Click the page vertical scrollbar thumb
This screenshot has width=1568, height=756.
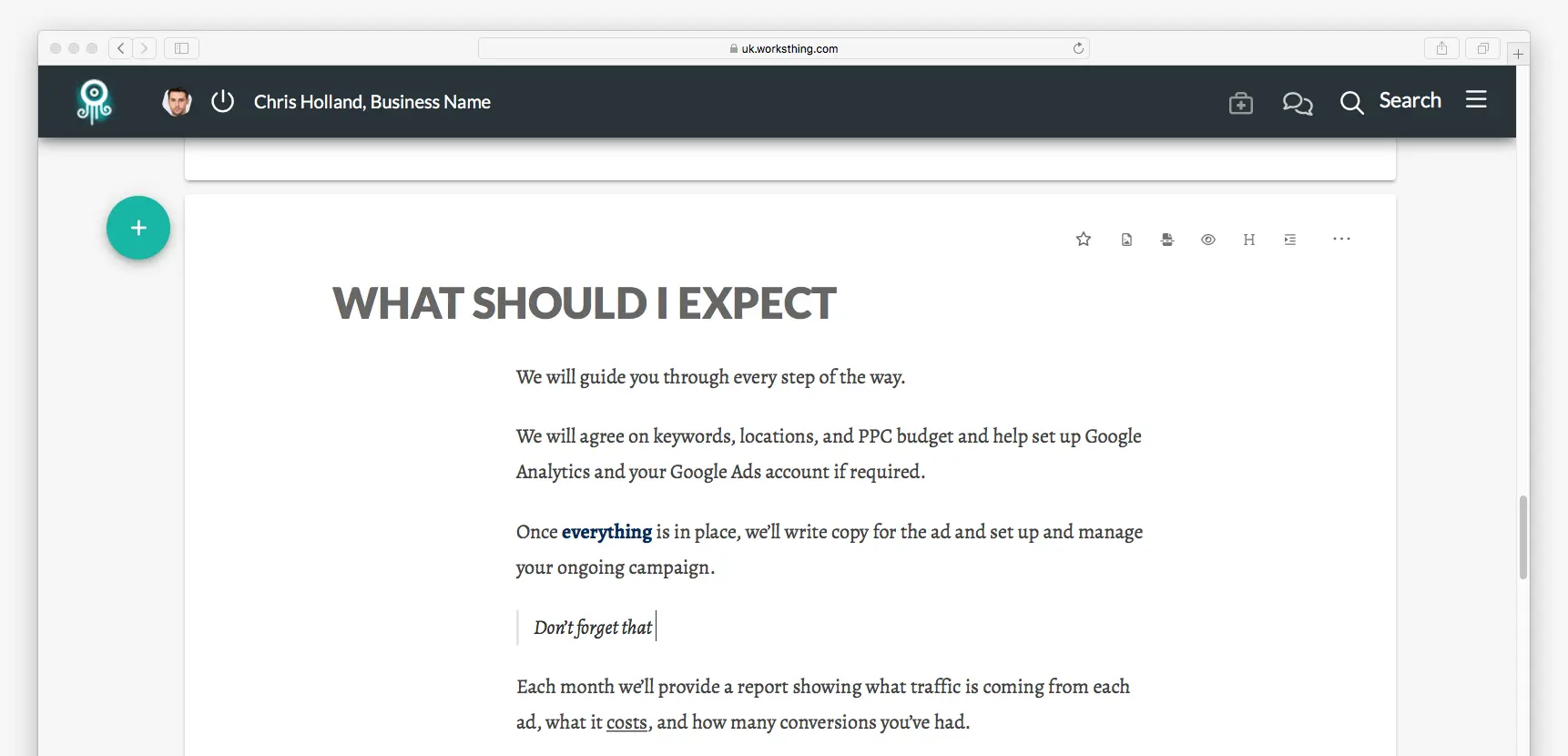coord(1522,537)
